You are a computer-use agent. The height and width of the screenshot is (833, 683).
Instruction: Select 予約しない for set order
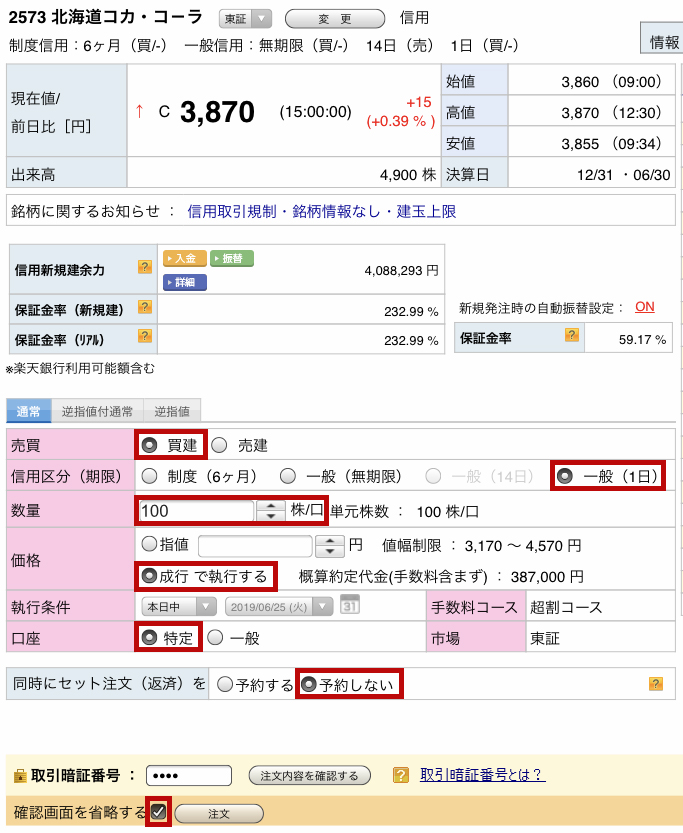tap(309, 684)
